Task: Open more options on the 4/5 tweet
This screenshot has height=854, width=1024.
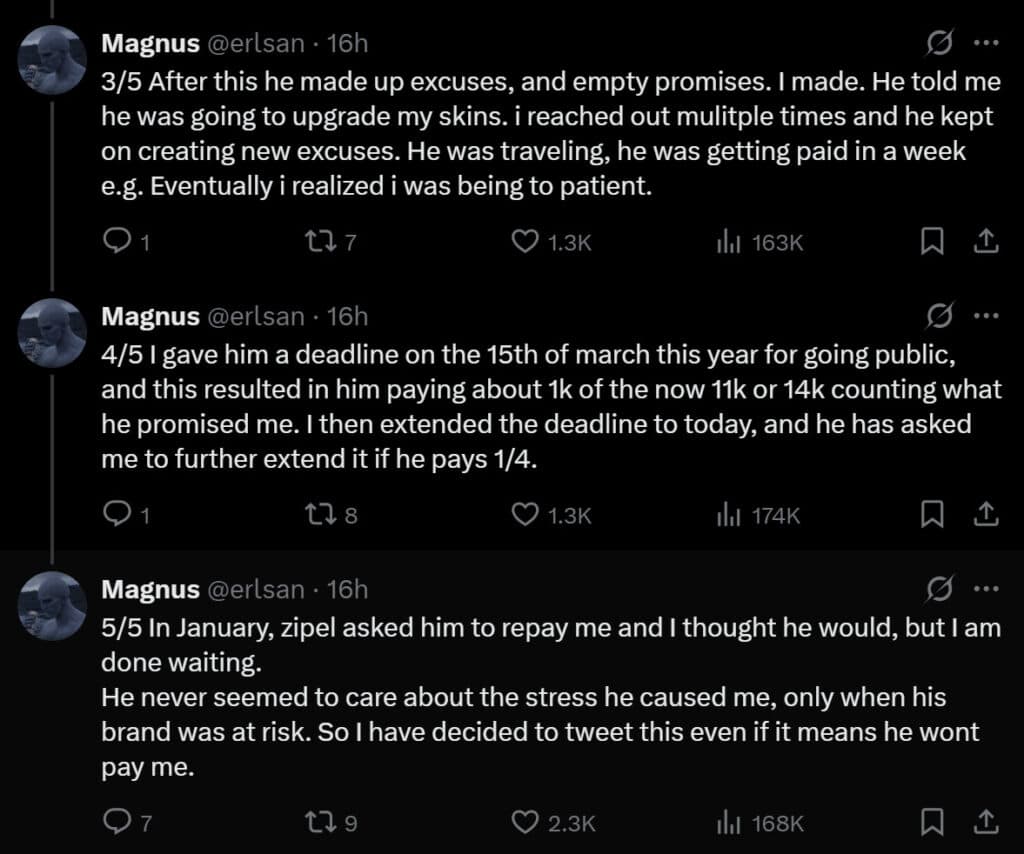Action: [x=986, y=316]
